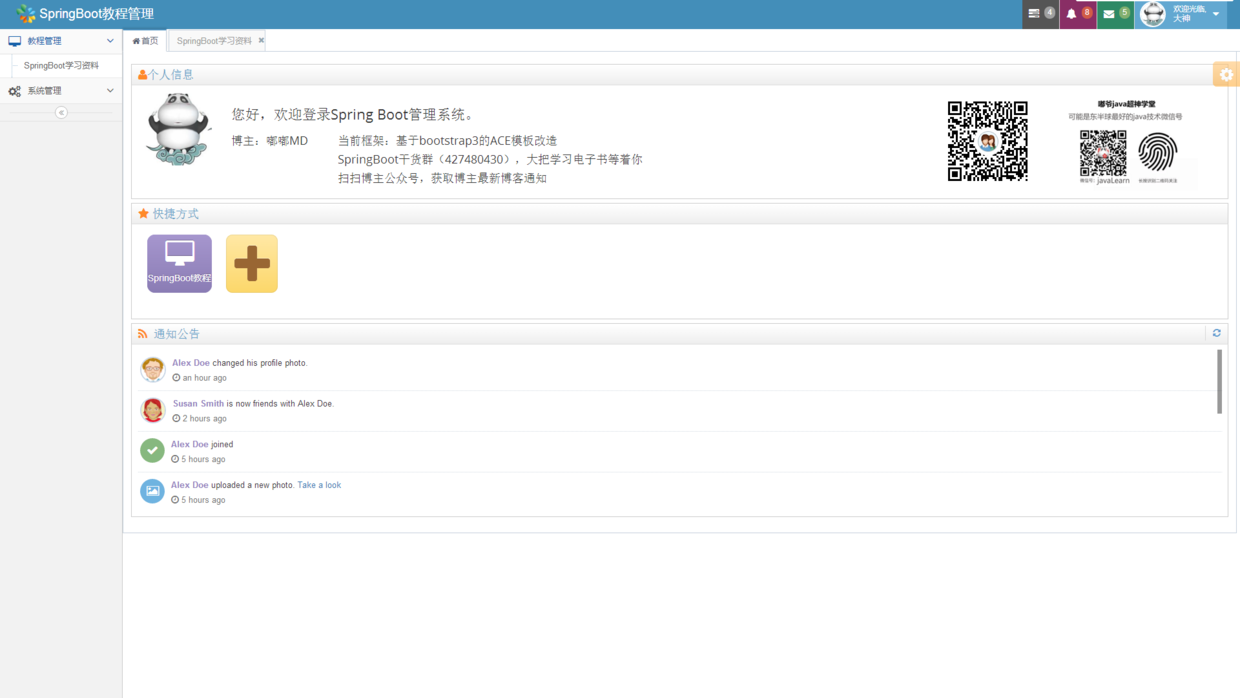This screenshot has height=698, width=1240.
Task: Click the person icon beside 个人信息
Action: pyautogui.click(x=143, y=74)
